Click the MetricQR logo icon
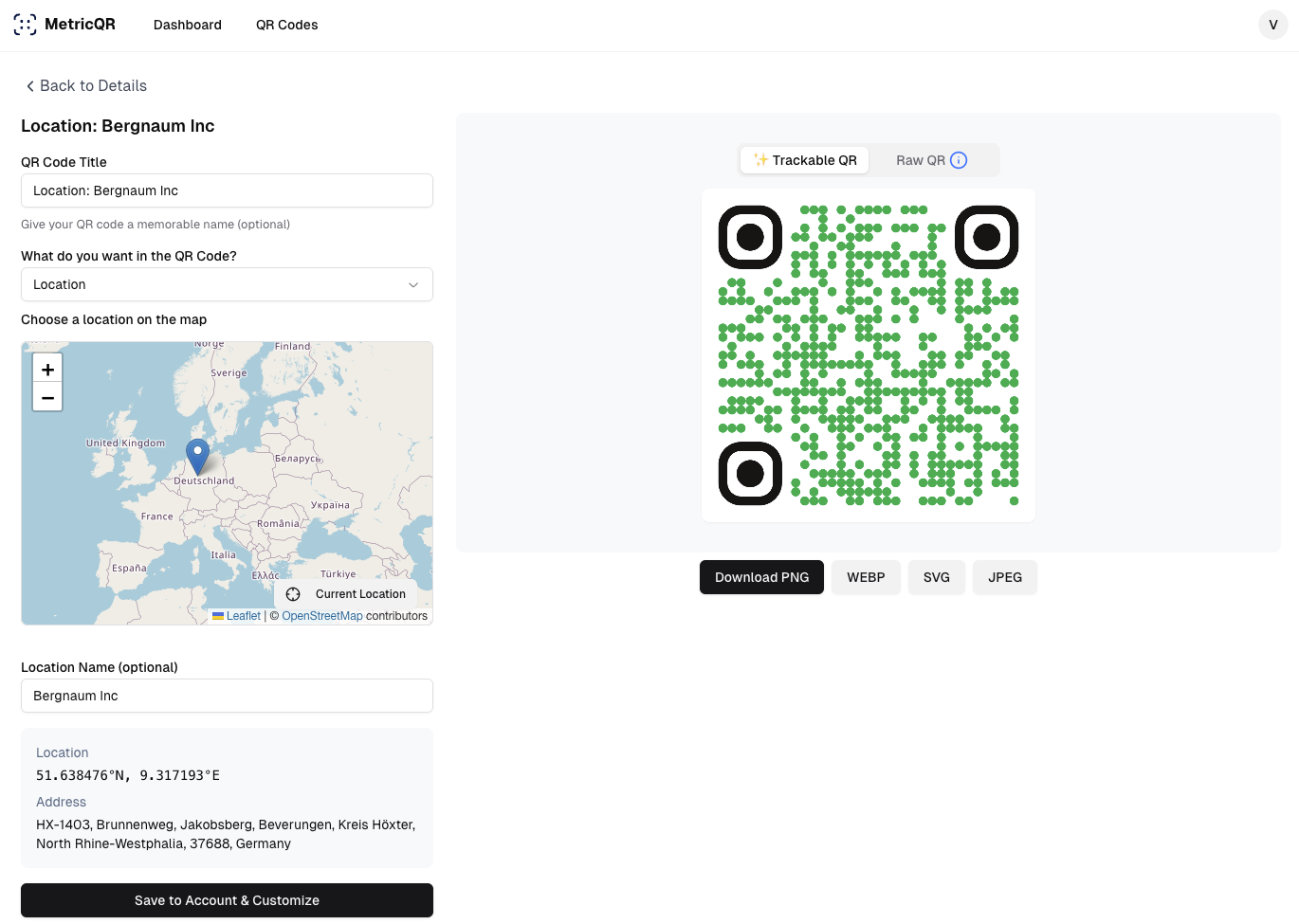Screen dimensions: 1299x924 (26, 25)
